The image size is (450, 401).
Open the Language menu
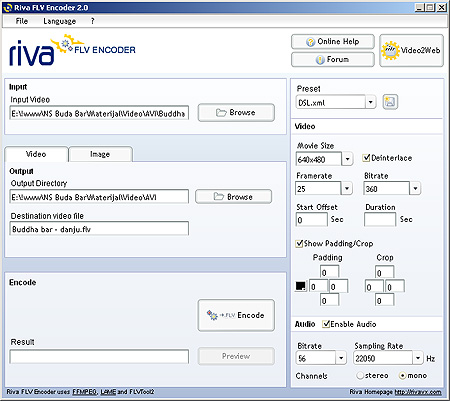(x=60, y=21)
